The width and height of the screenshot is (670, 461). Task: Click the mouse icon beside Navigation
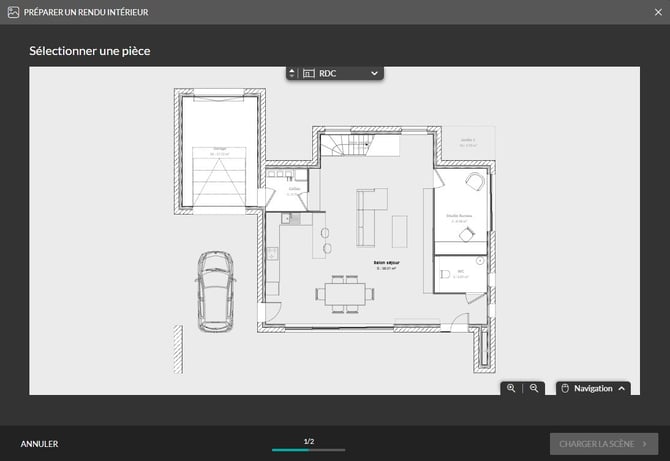pos(564,388)
